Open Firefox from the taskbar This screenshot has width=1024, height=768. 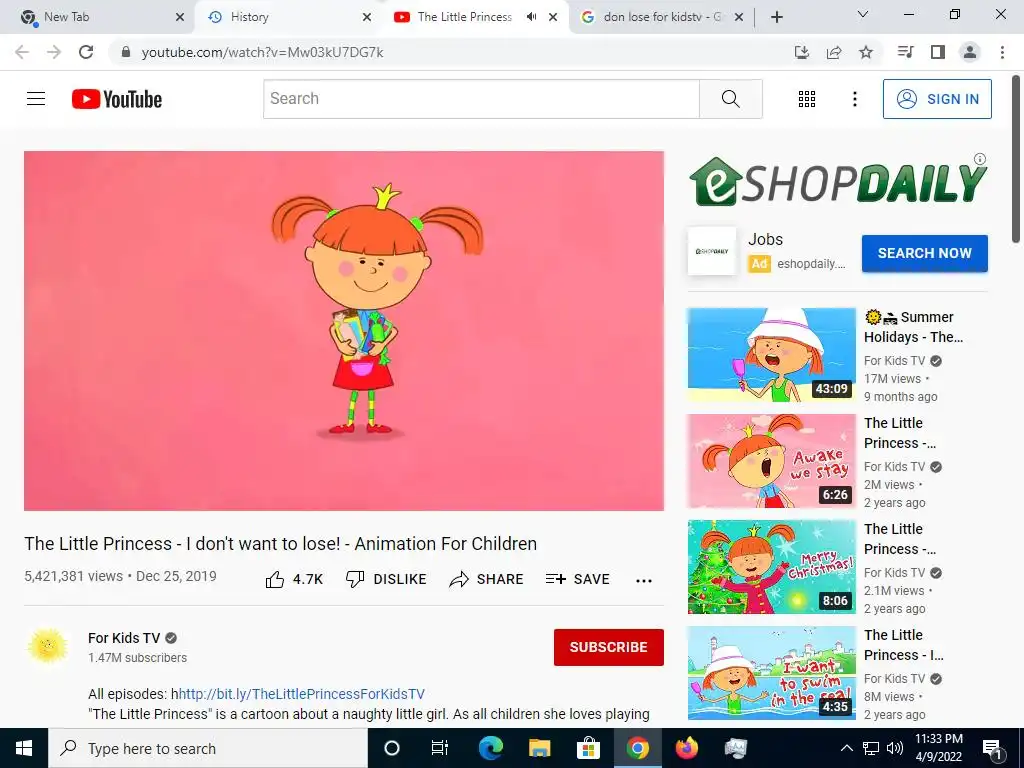686,748
